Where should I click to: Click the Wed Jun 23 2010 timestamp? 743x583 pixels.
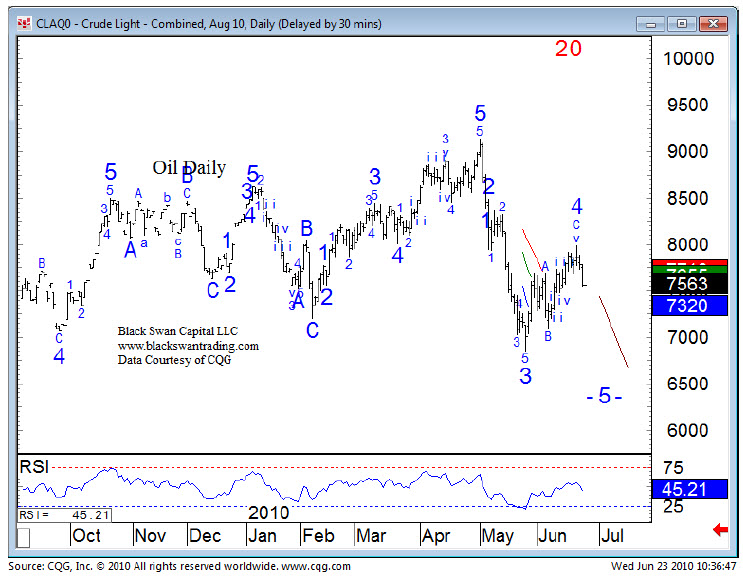(x=673, y=566)
